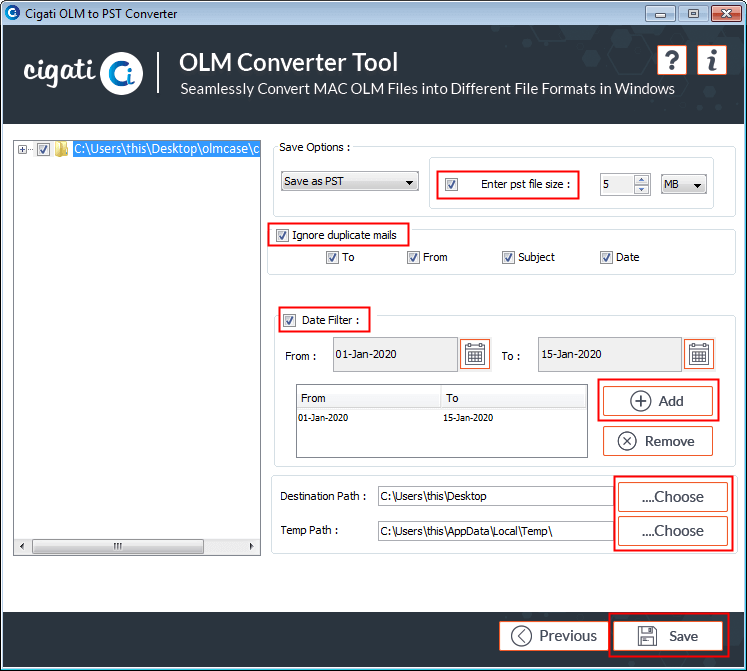Click the Destination Path text field
The height and width of the screenshot is (671, 747).
(495, 496)
